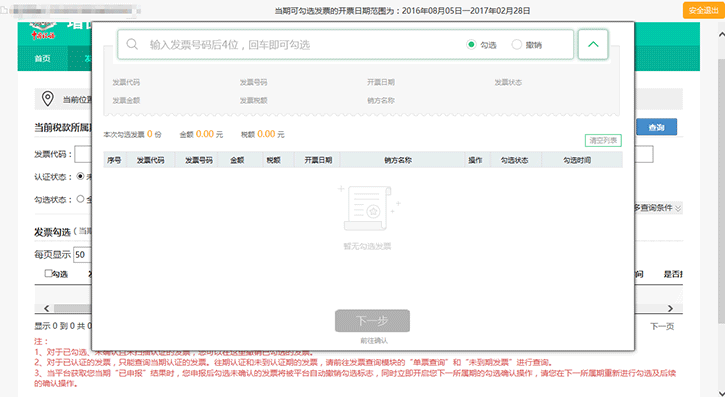
Task: Select the 勾选 radio option
Action: [x=471, y=45]
